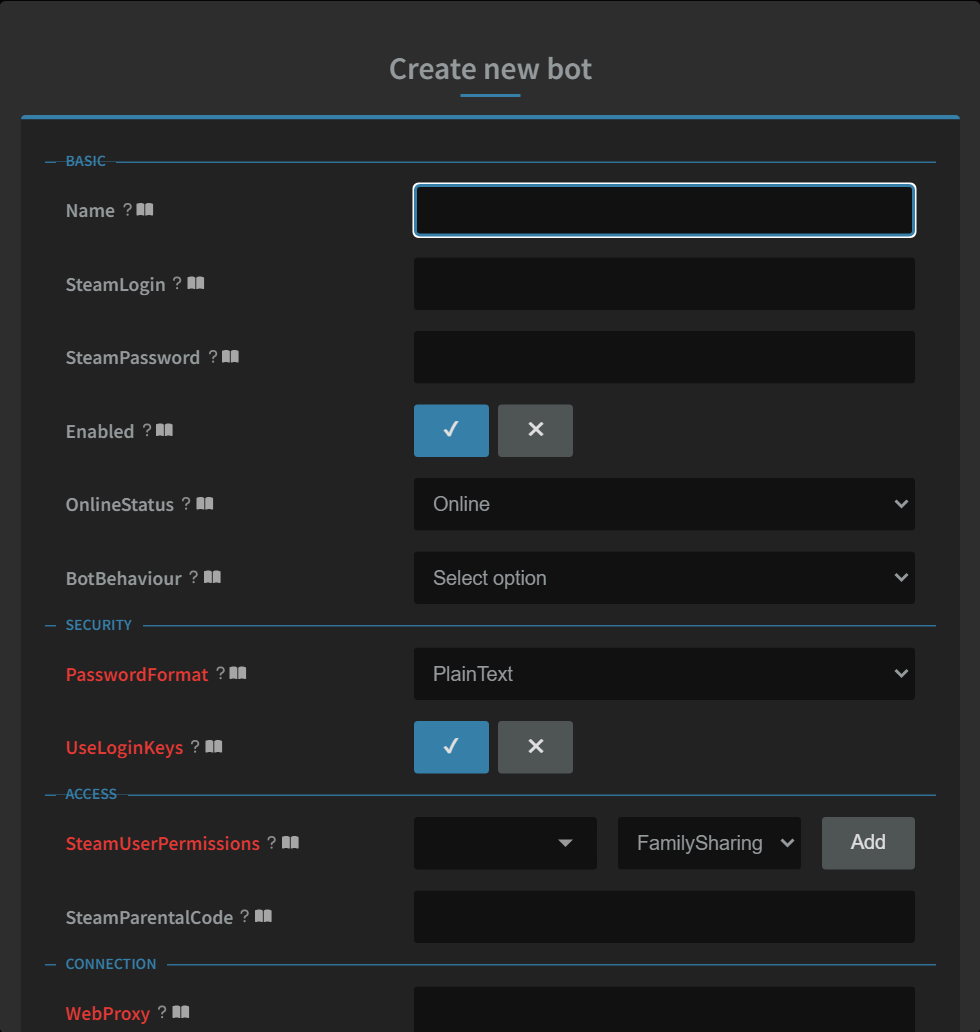Viewport: 980px width, 1032px height.
Task: Click the question mark next to SteamLogin
Action: pyautogui.click(x=177, y=283)
